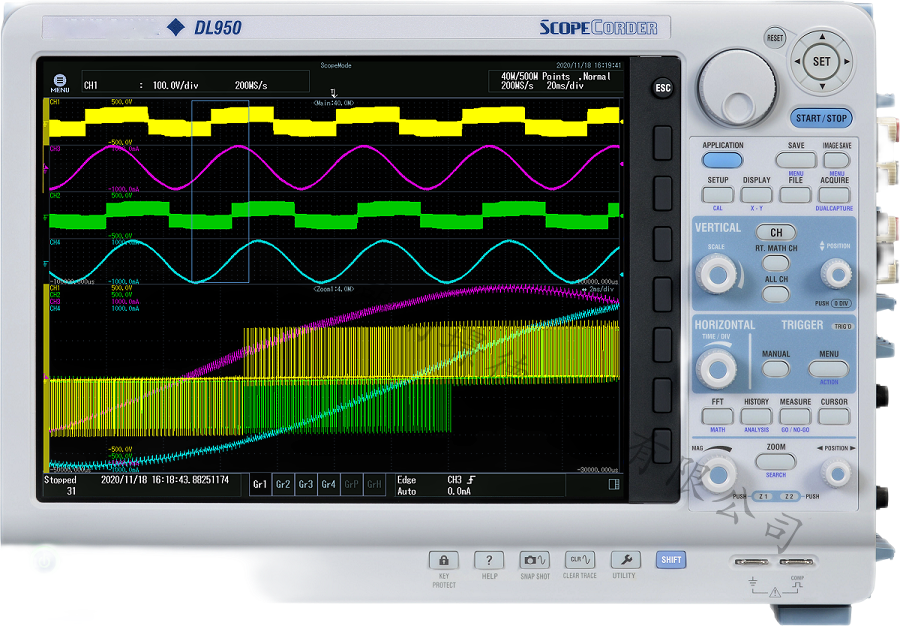
Task: Select the zoom box on the Main waveform
Action: (220, 191)
